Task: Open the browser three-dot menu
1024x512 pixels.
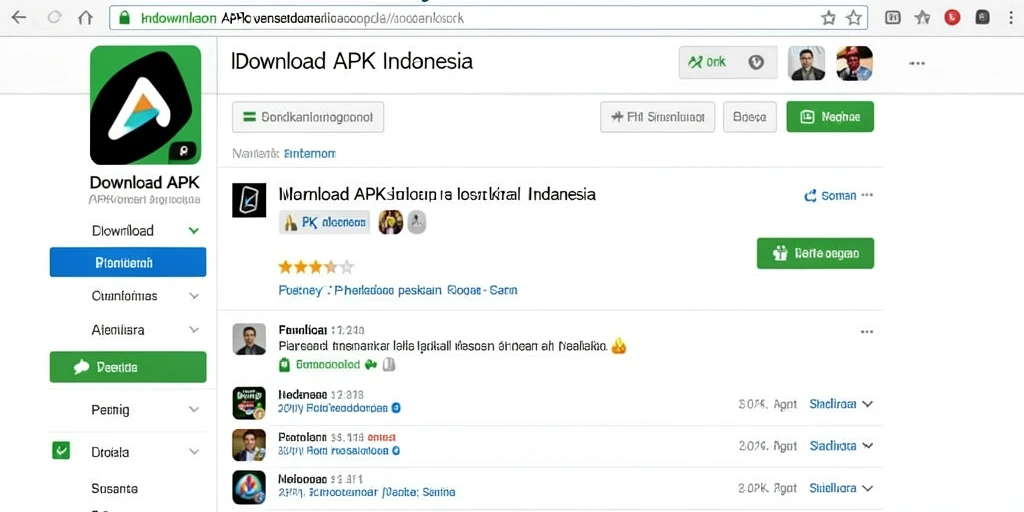Action: 1011,18
